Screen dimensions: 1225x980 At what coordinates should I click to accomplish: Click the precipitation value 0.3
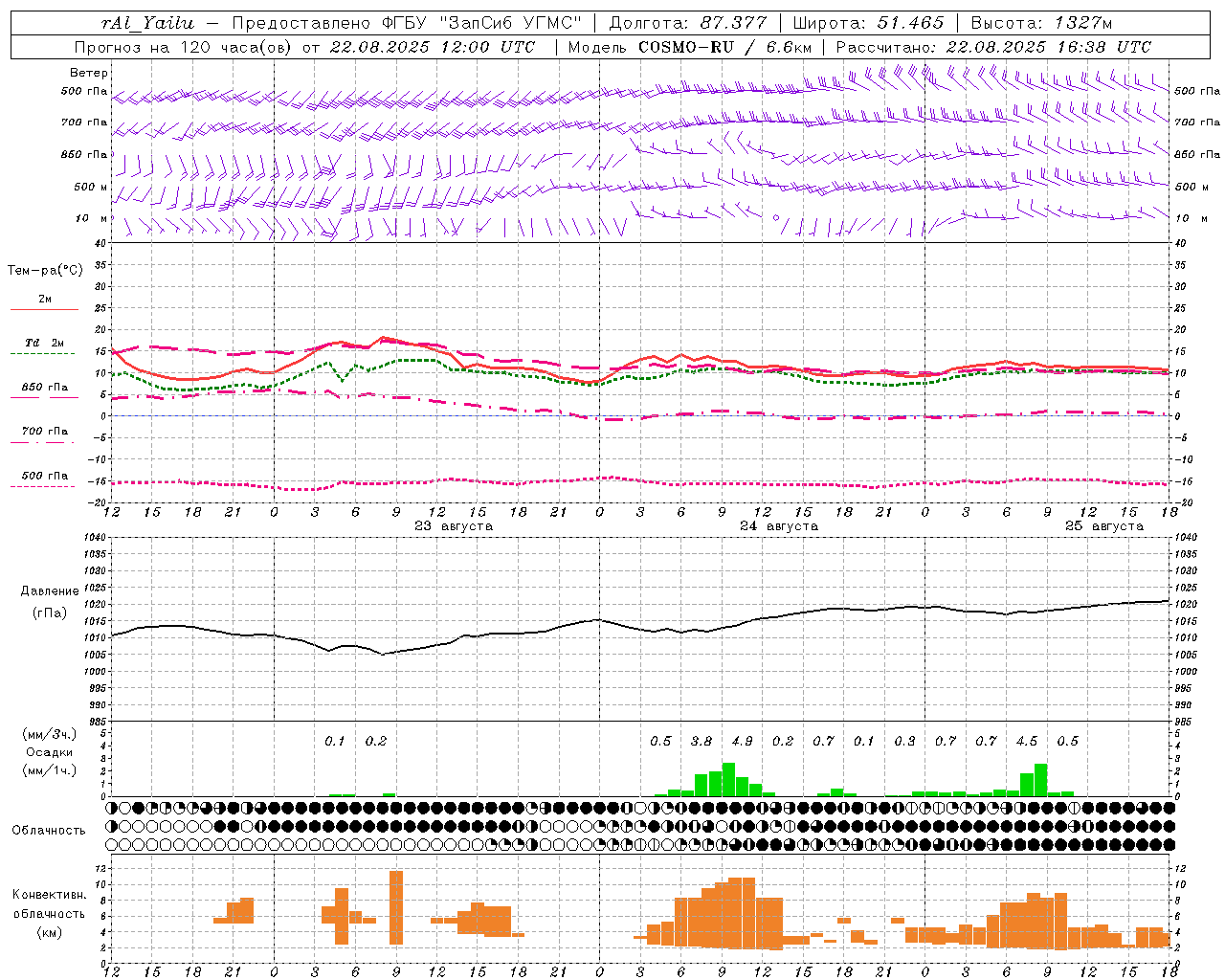[x=904, y=741]
